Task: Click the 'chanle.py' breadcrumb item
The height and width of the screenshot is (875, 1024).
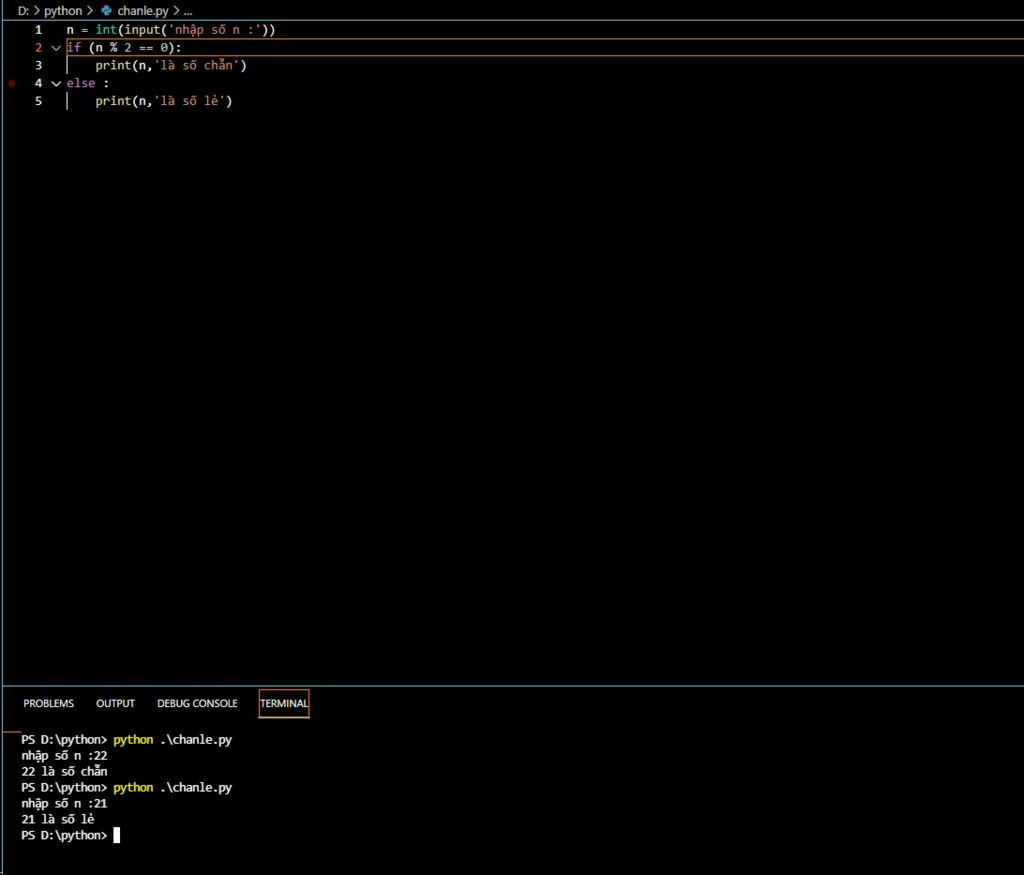Action: [x=142, y=10]
